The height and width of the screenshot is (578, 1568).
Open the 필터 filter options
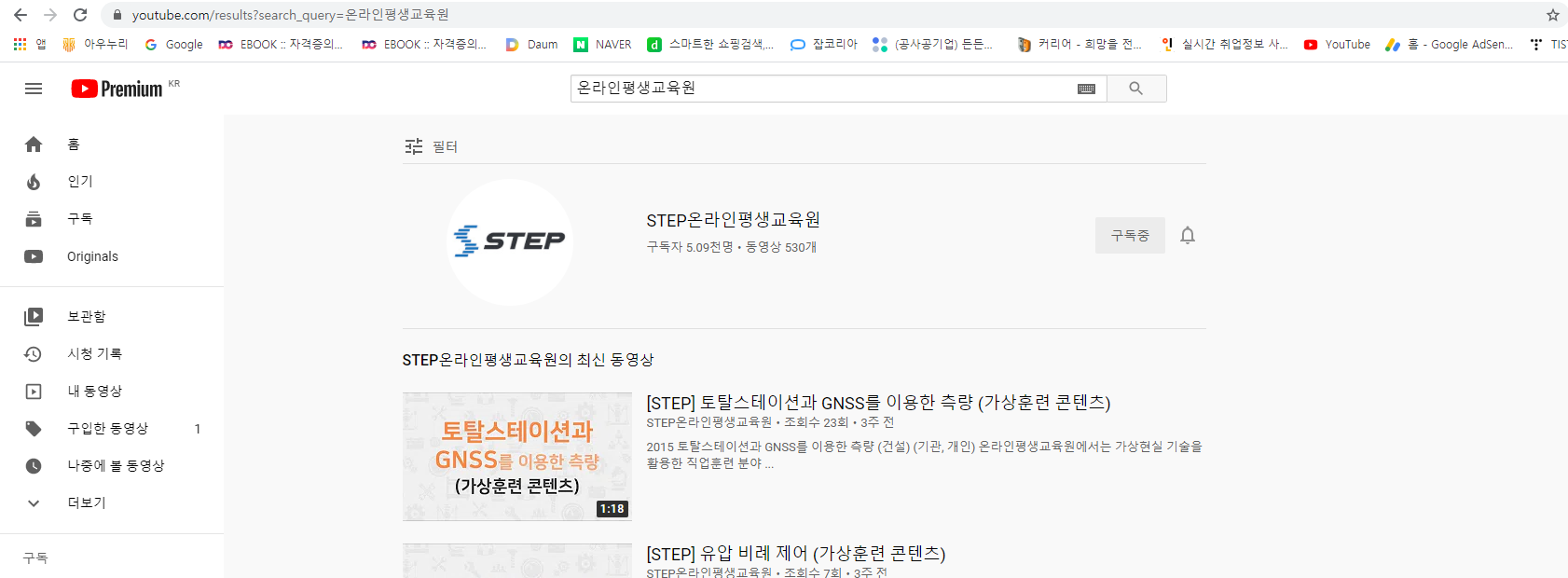[x=431, y=146]
